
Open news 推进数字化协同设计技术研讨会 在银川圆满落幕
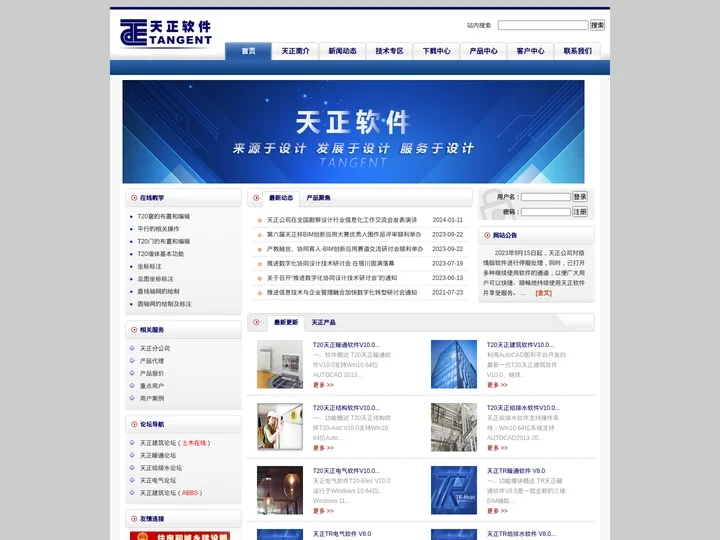(x=331, y=264)
